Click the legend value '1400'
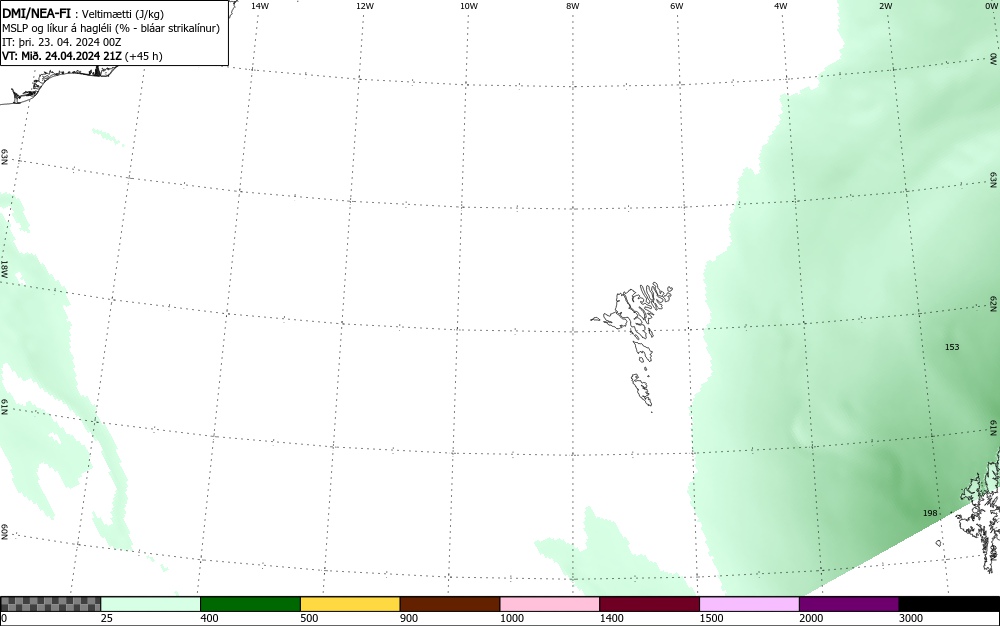 pyautogui.click(x=612, y=618)
